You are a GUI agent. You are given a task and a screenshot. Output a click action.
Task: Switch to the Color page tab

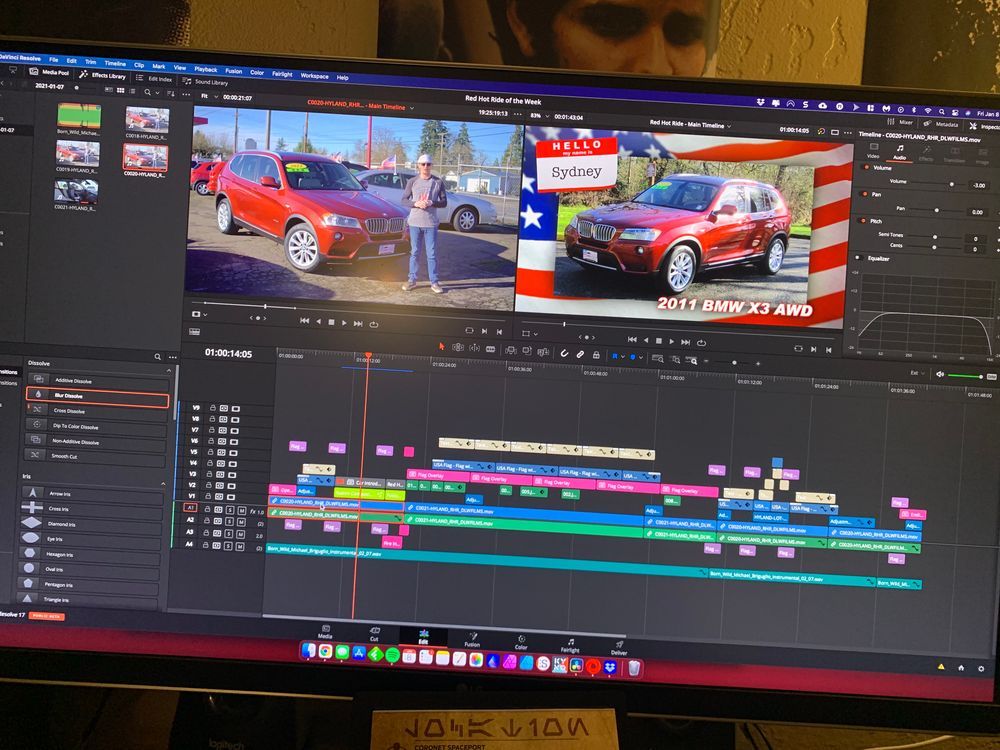pos(521,642)
